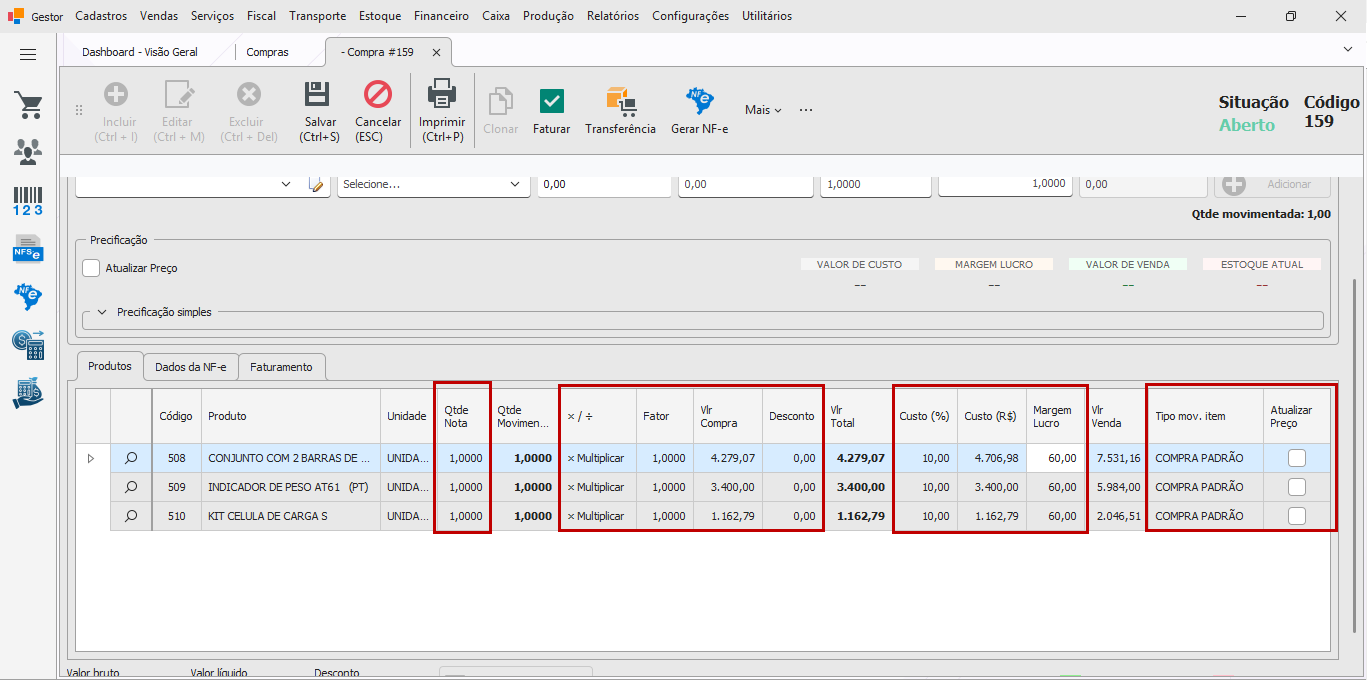The image size is (1367, 680).
Task: Check Atualizar Preço for INDICADOR DE PESO row
Action: coord(1297,487)
